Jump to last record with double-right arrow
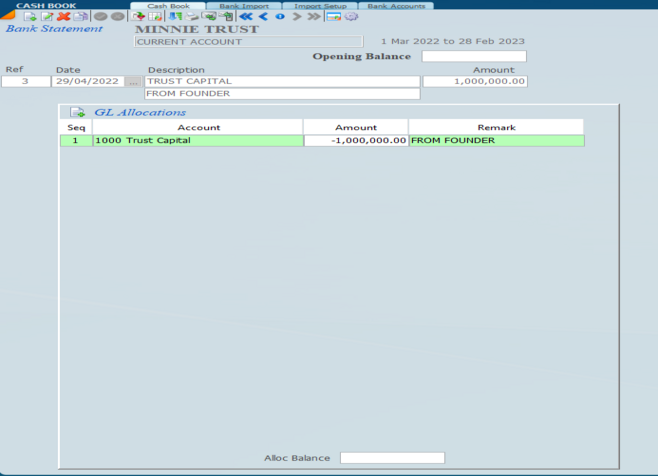This screenshot has height=476, width=658. point(314,17)
